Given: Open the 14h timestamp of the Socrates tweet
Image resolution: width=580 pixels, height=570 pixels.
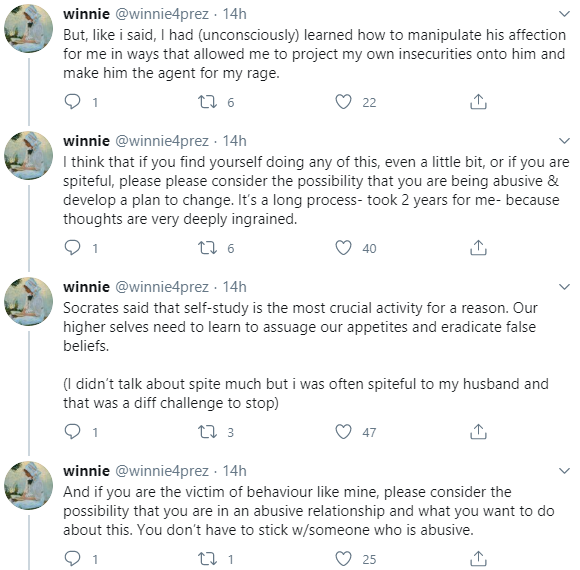Looking at the screenshot, I should [235, 287].
